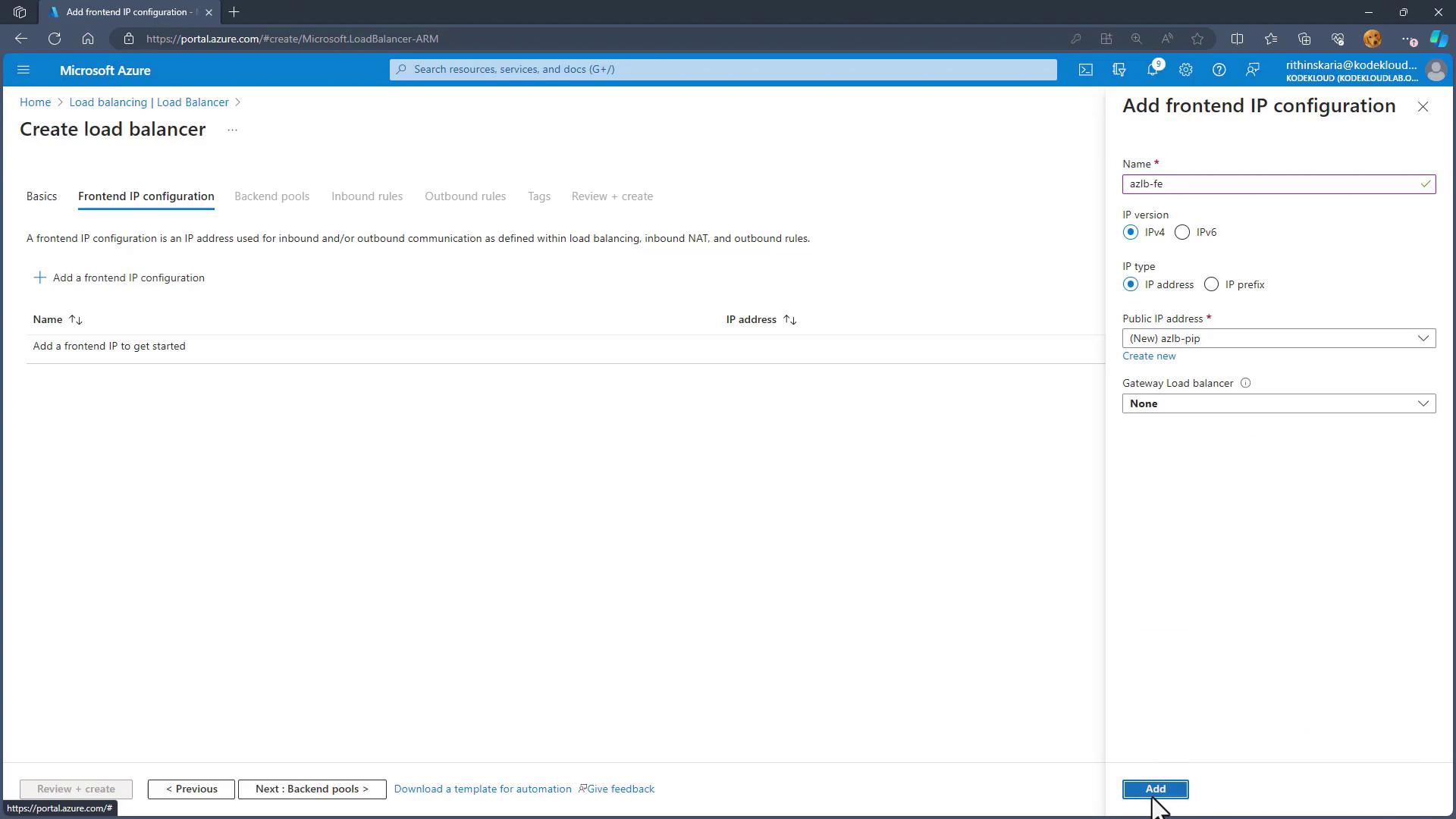Screen dimensions: 1456x819
Task: Open the Backend pools tab
Action: 271,196
